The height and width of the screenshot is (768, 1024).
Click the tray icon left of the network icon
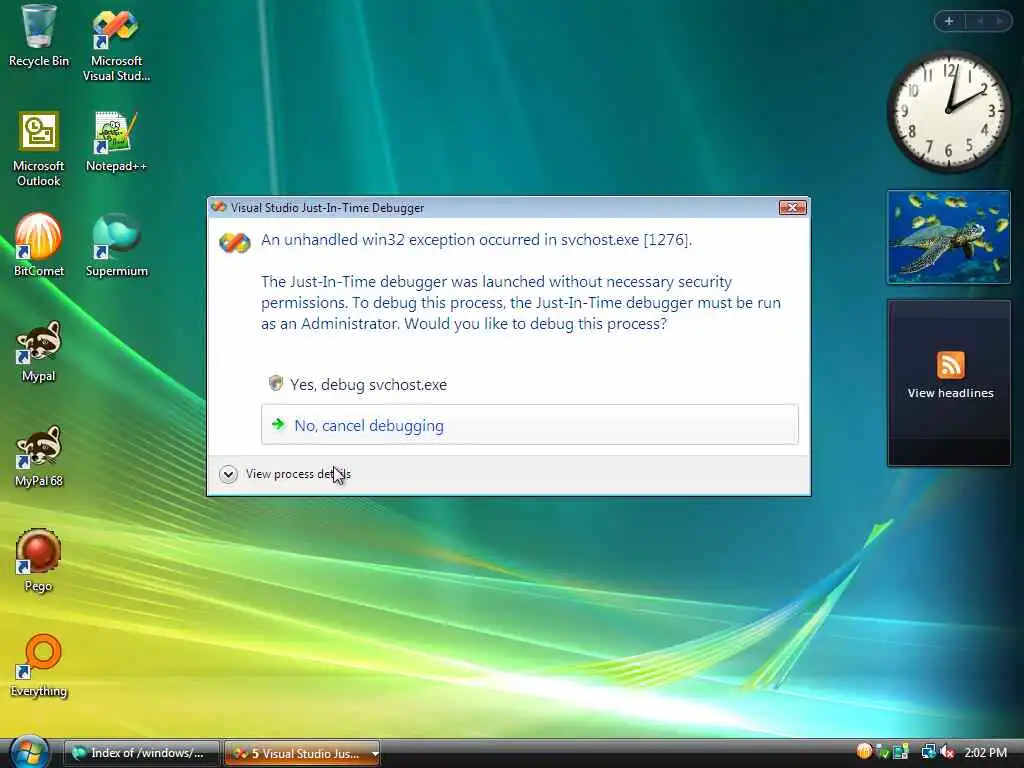pyautogui.click(x=901, y=751)
